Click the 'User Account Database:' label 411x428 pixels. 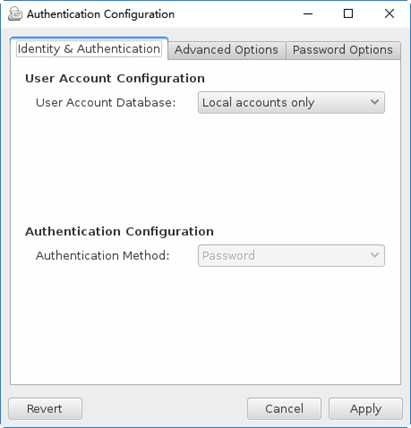click(106, 103)
